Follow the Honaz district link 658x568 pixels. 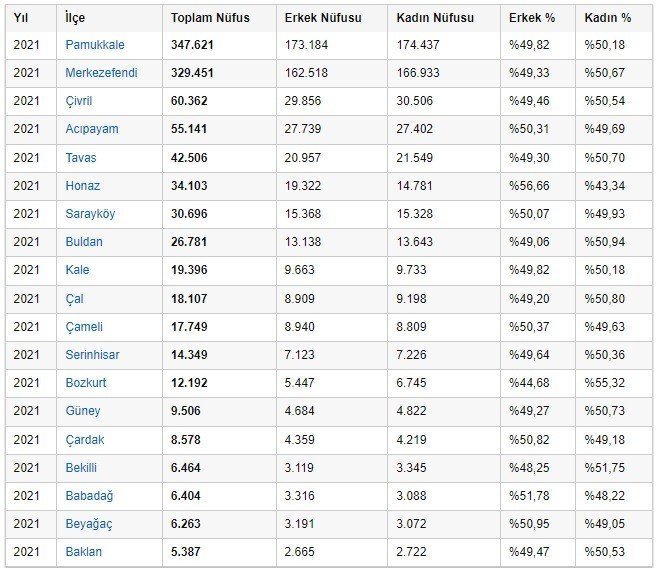coord(82,186)
